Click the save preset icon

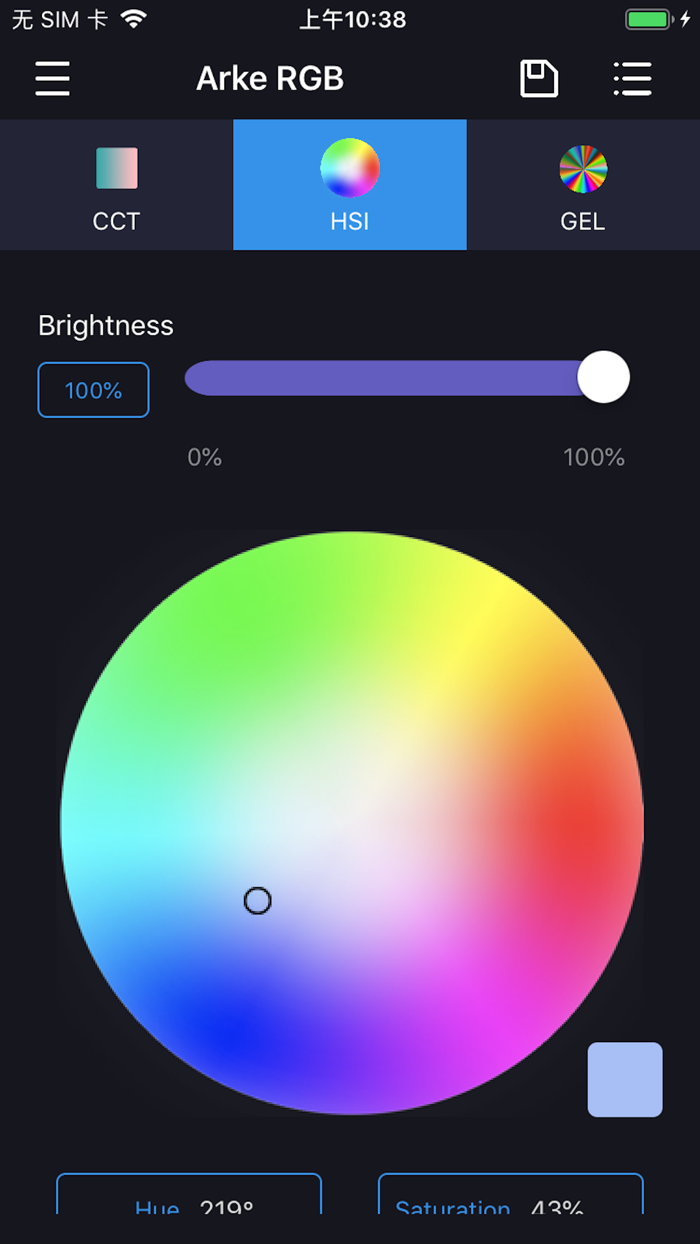[538, 78]
